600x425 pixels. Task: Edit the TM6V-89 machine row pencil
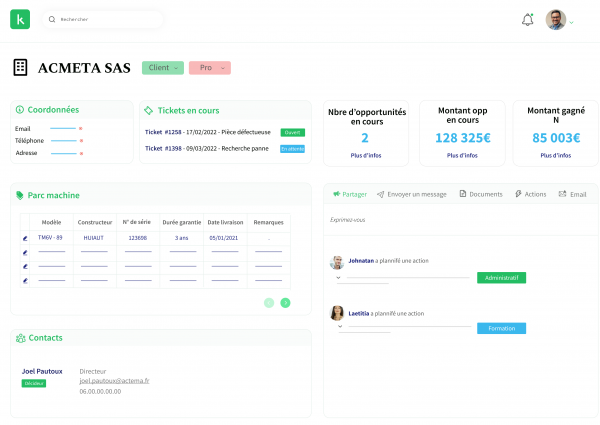(25, 238)
